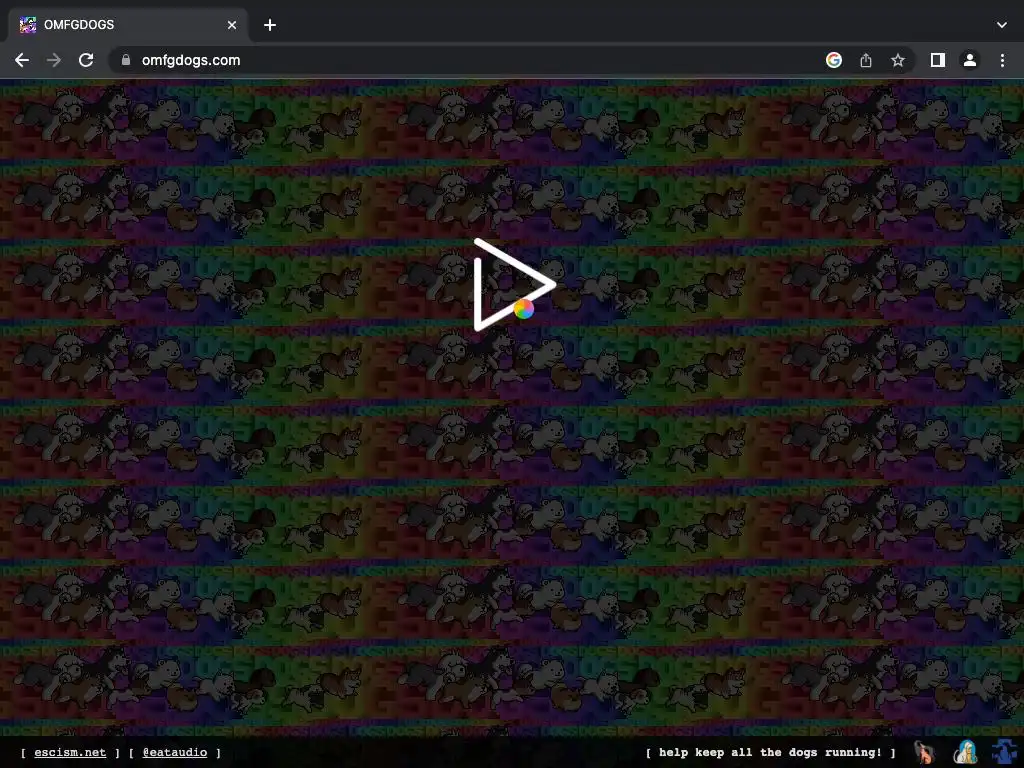Toggle the browser side panel
Image resolution: width=1024 pixels, height=768 pixels.
(x=938, y=60)
